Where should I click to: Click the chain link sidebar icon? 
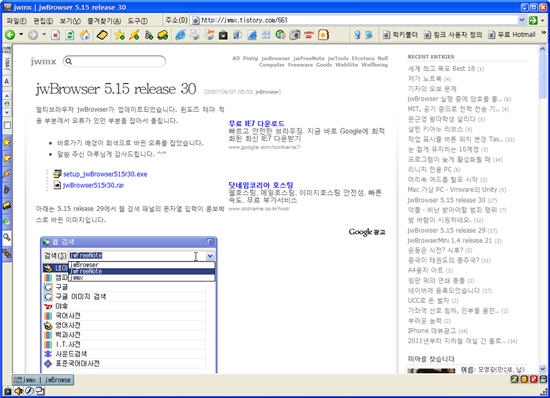(7, 253)
